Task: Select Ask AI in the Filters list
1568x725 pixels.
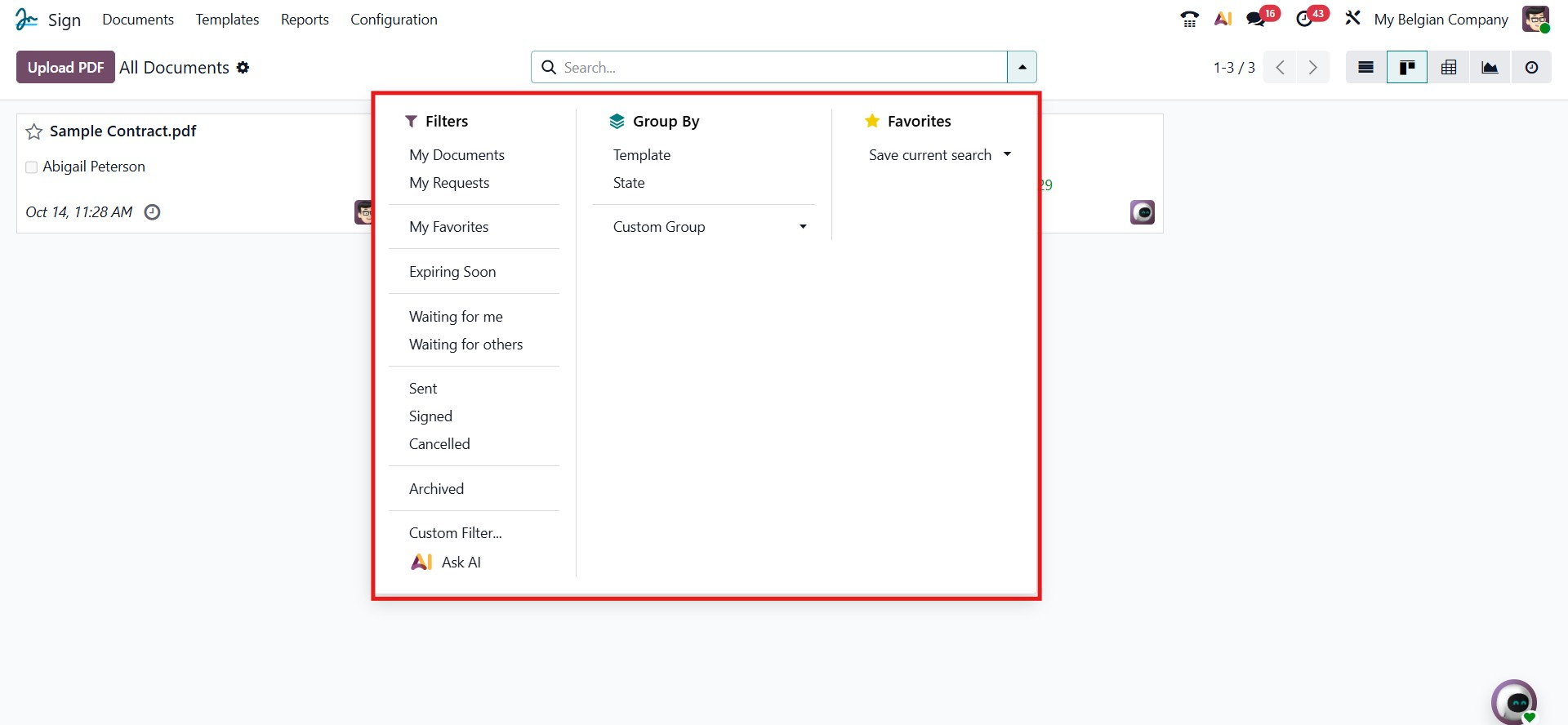Action: pyautogui.click(x=461, y=563)
